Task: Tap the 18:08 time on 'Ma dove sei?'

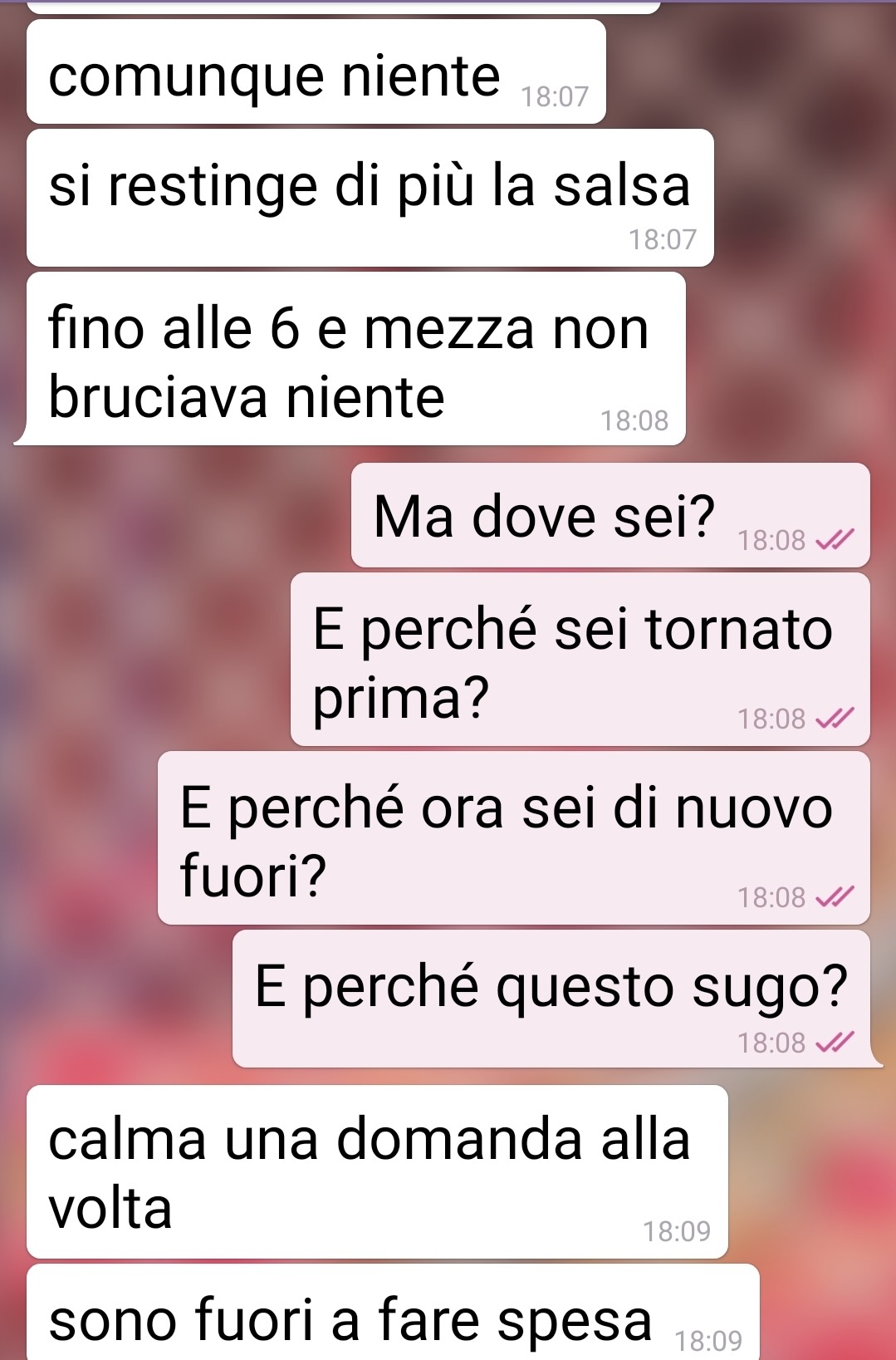Action: (771, 541)
